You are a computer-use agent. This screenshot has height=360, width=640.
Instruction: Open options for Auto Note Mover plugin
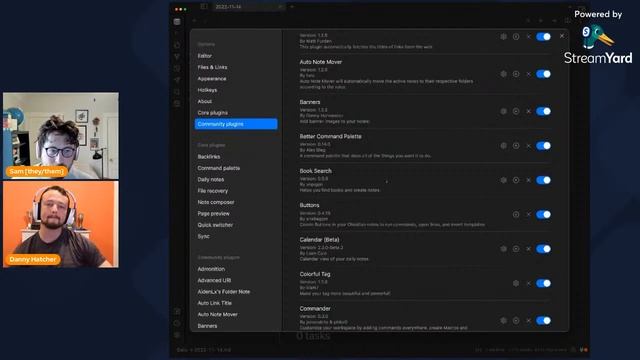click(504, 74)
